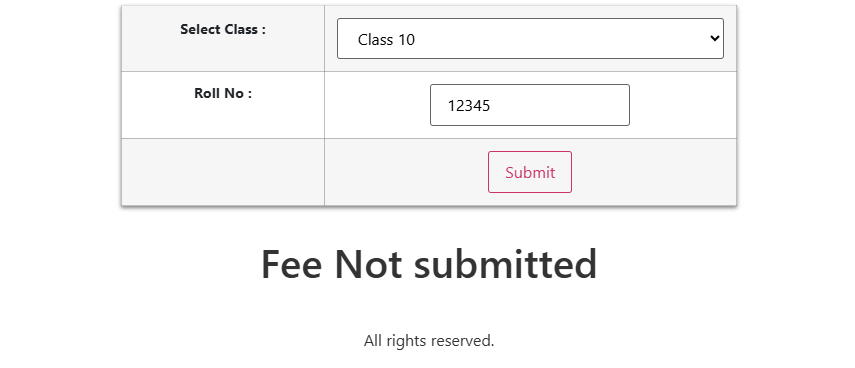
Task: Select the 'Class 10' text in combo box
Action: pos(386,40)
